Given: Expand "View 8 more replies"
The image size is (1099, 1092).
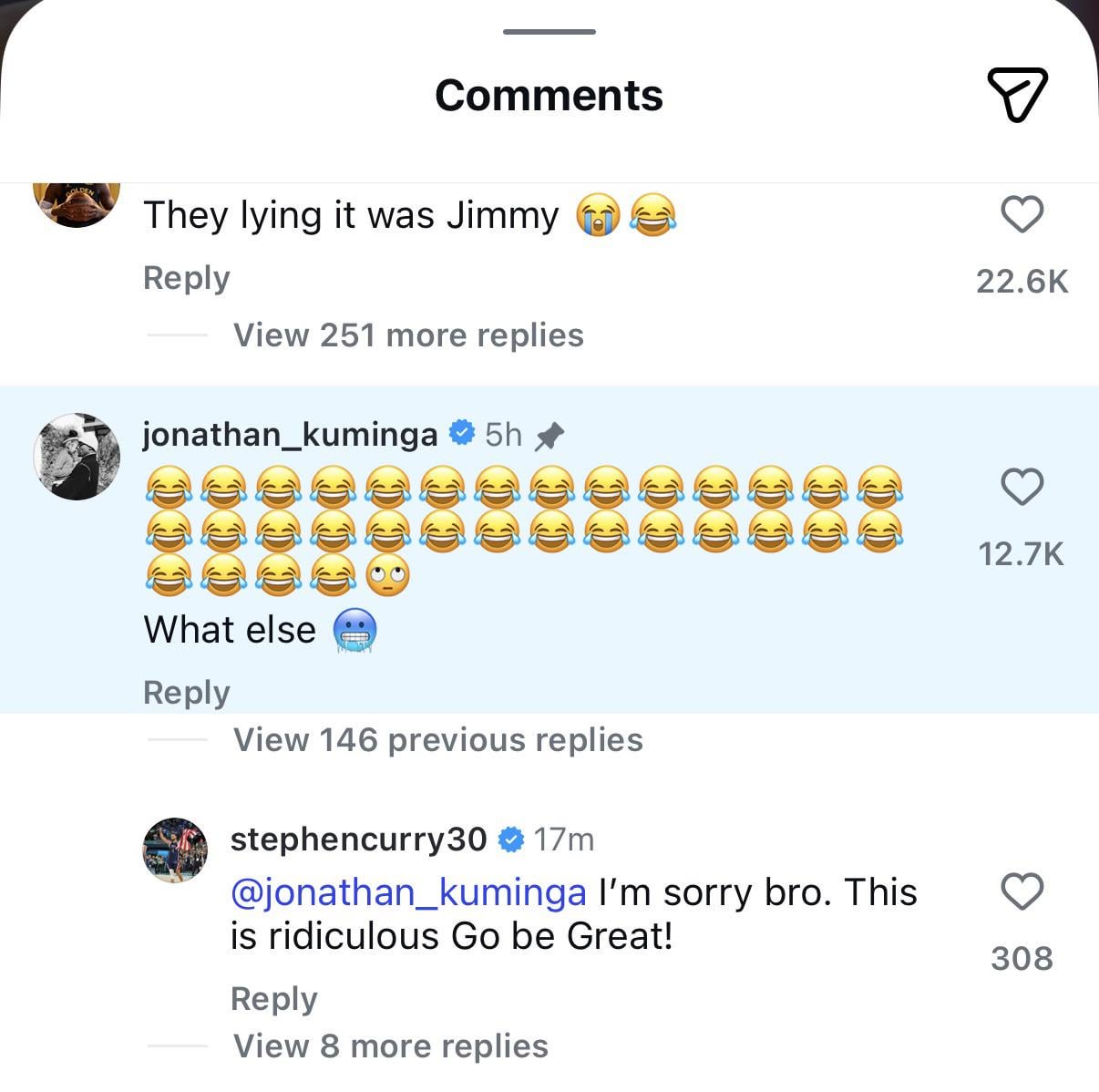Looking at the screenshot, I should point(390,1046).
